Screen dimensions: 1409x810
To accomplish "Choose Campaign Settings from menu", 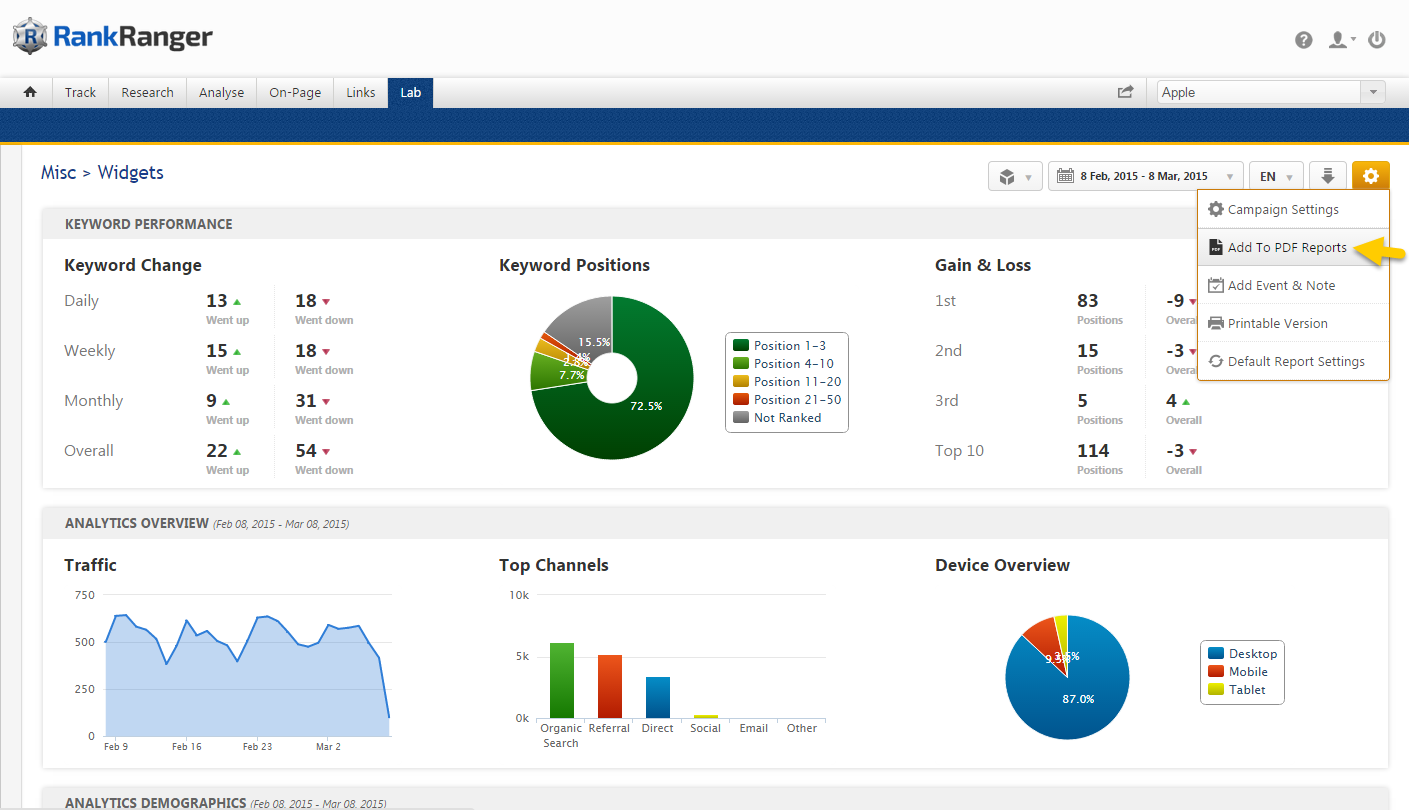I will pyautogui.click(x=1282, y=210).
